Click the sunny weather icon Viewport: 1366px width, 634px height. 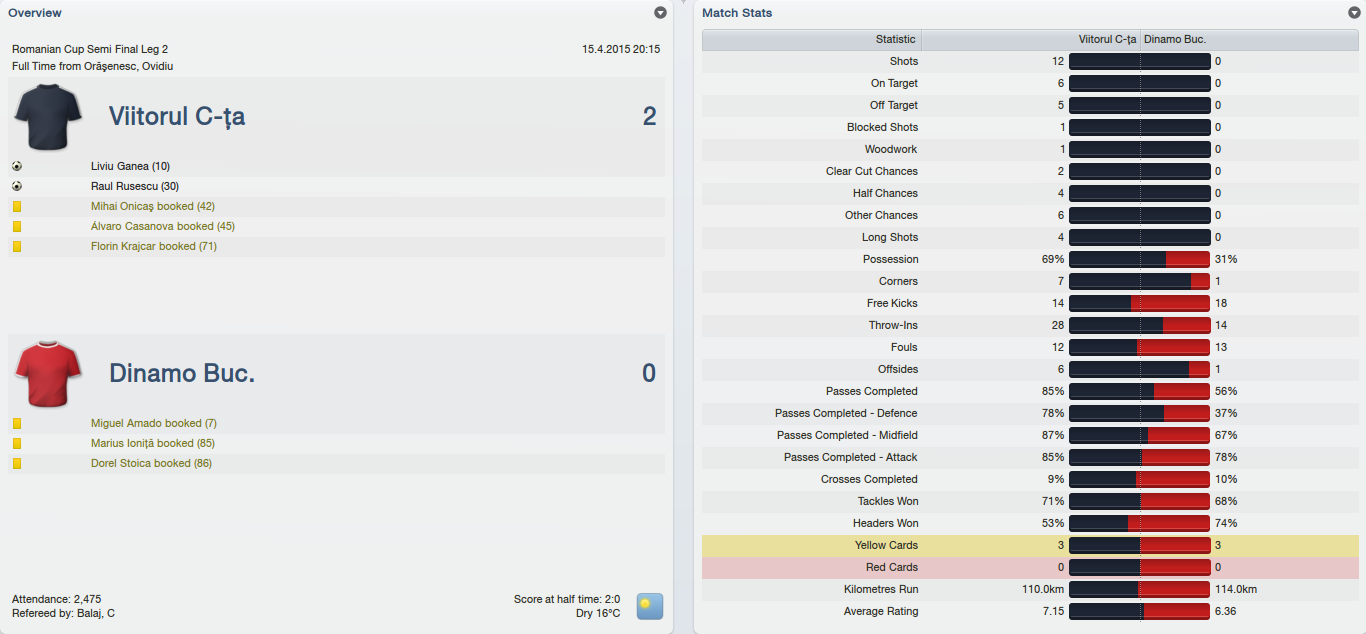pyautogui.click(x=650, y=606)
